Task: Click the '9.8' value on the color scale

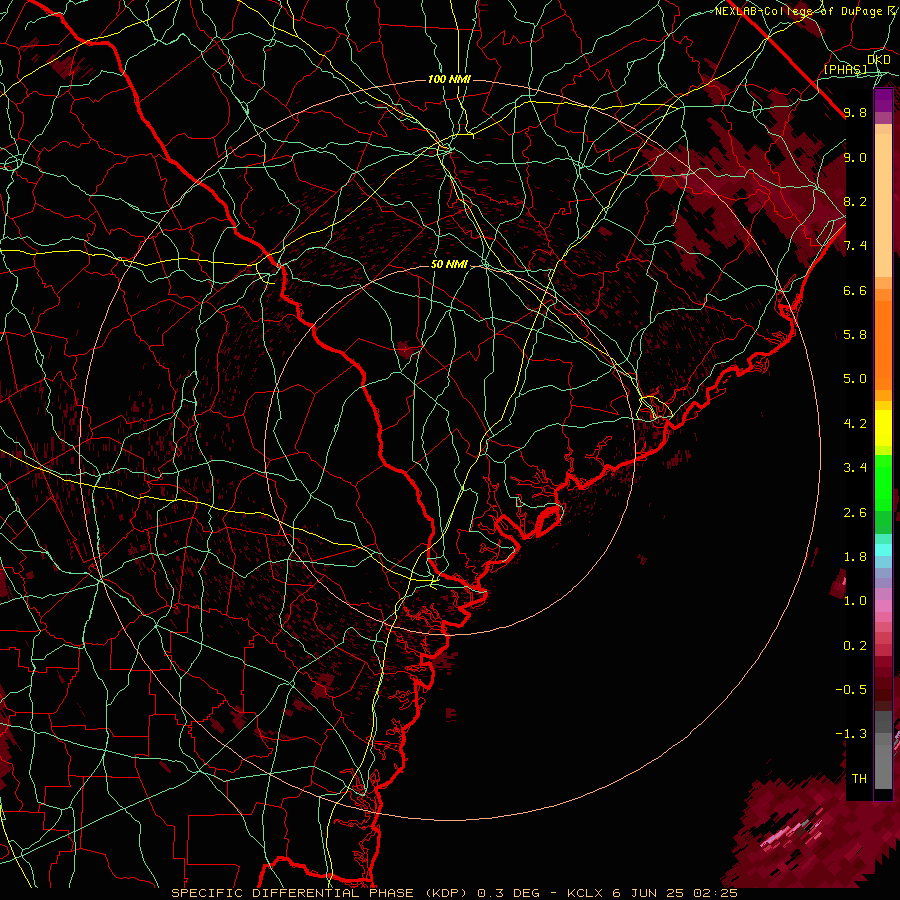Action: (x=855, y=112)
